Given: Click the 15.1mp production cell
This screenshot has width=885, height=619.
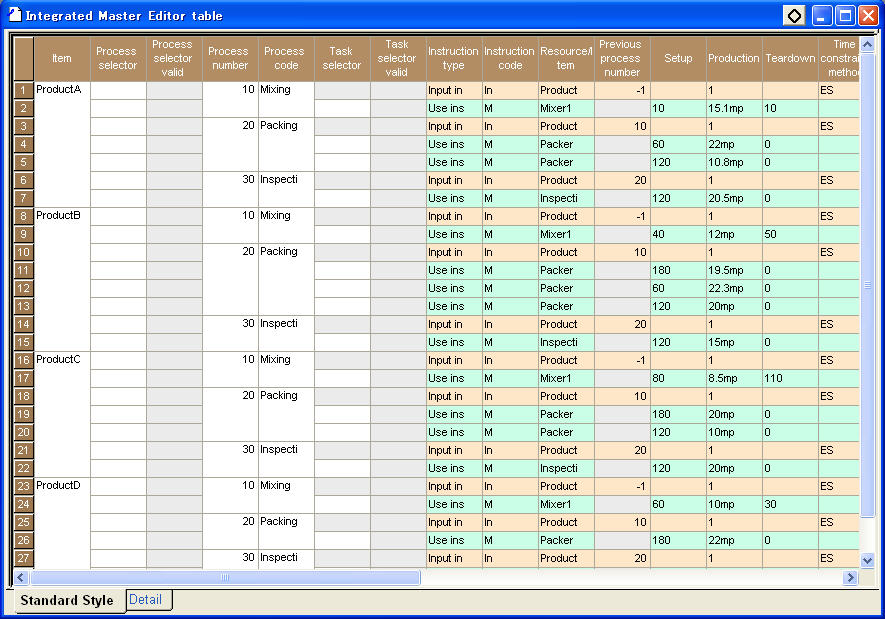Looking at the screenshot, I should (734, 108).
